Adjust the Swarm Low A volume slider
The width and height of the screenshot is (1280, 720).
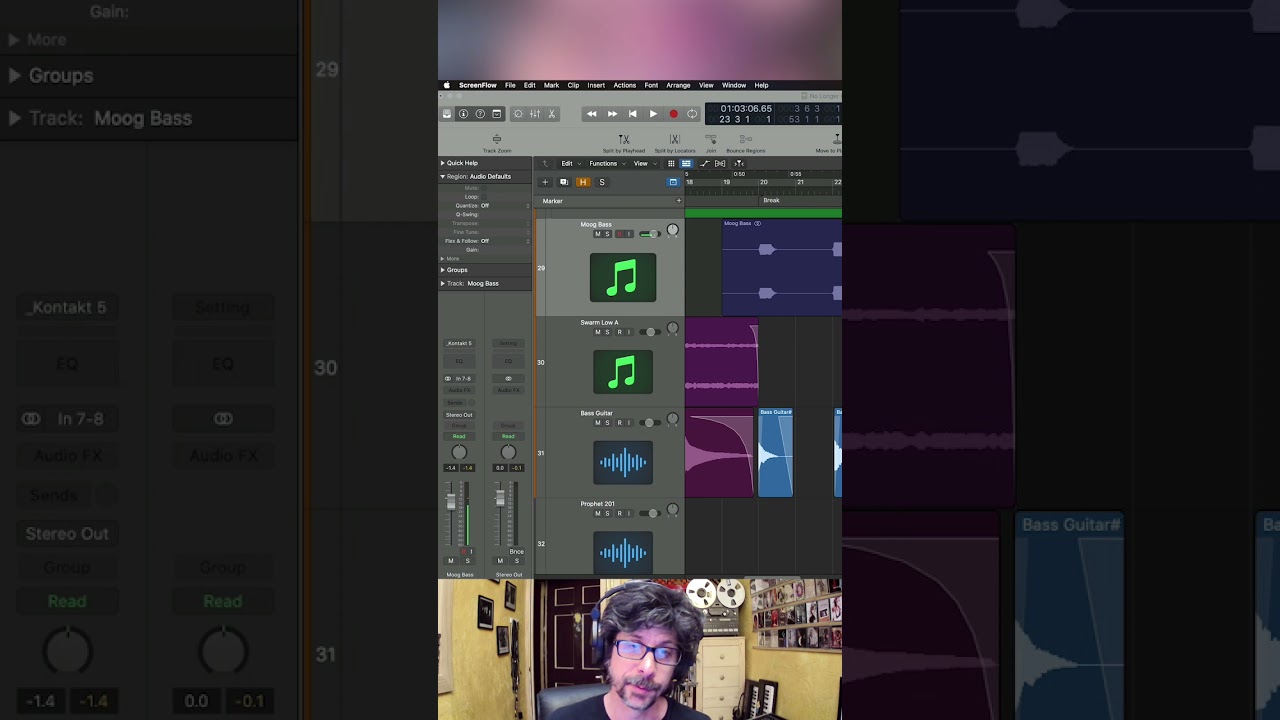[x=649, y=332]
